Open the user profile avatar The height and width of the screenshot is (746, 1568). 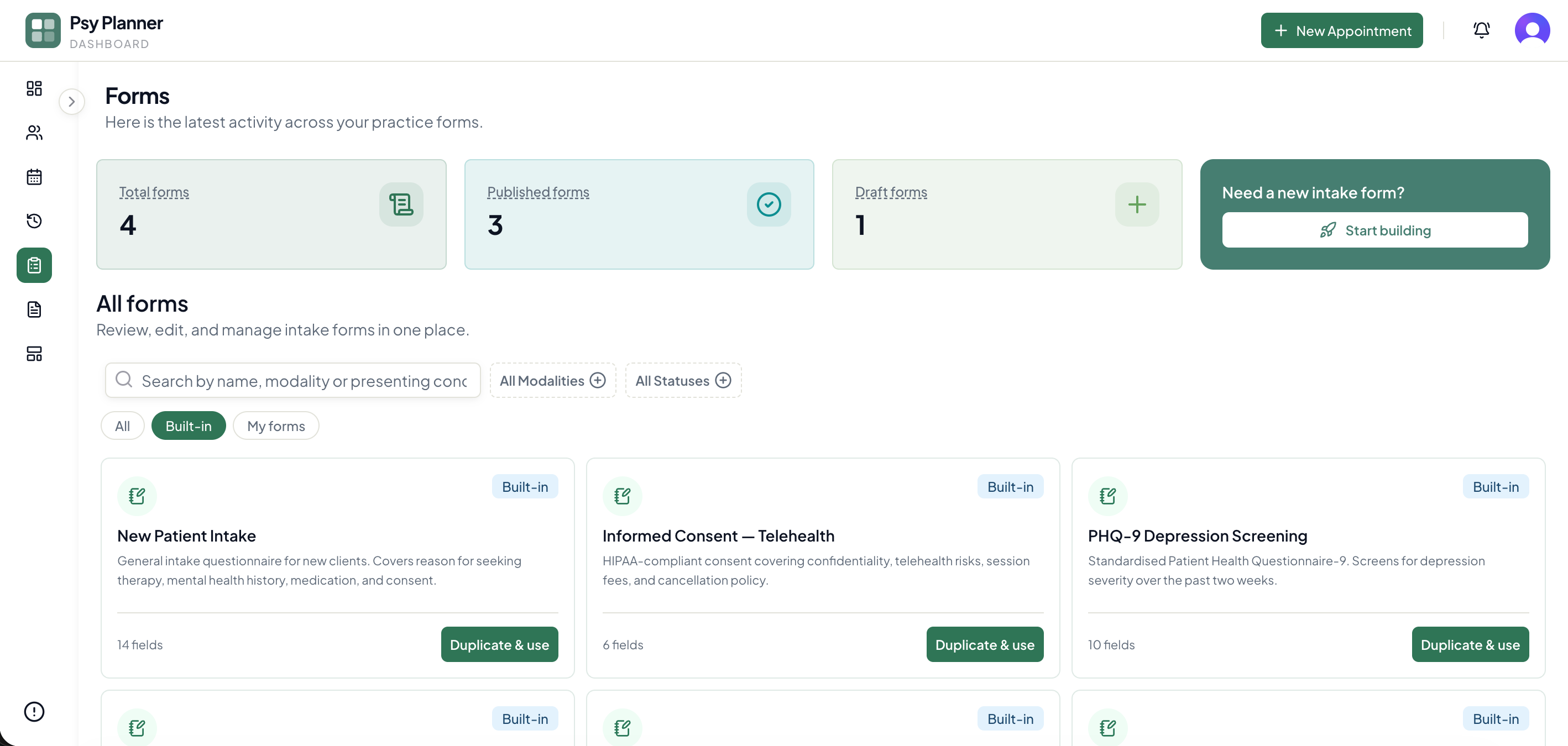[x=1532, y=30]
